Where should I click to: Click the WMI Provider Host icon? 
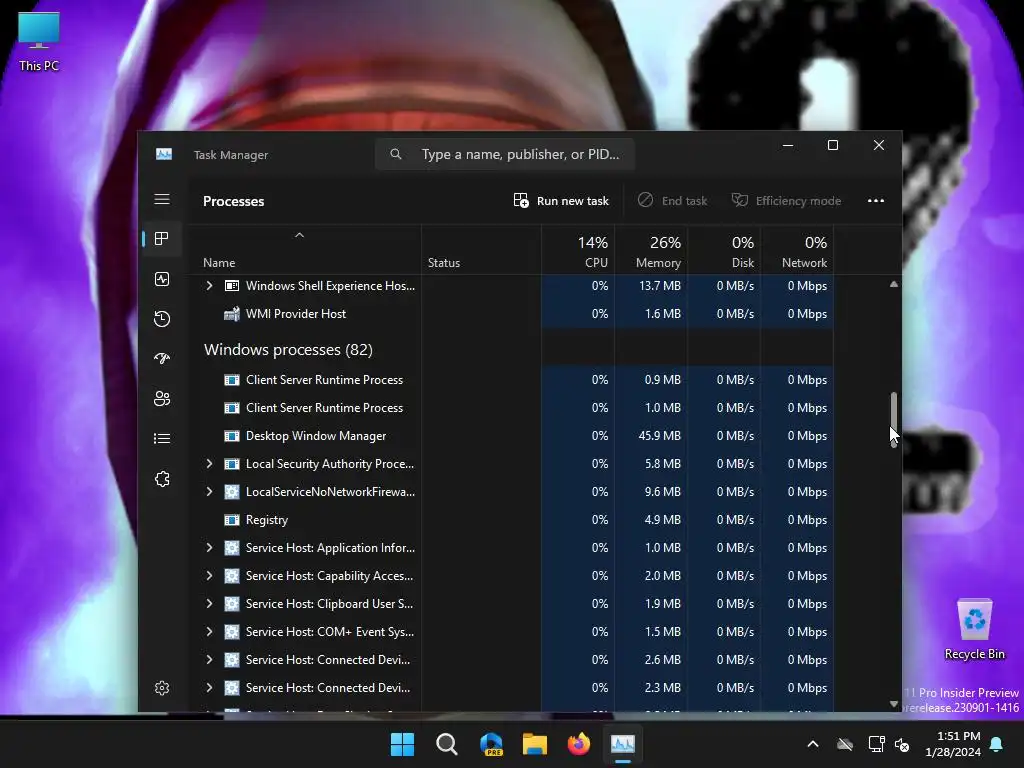click(232, 314)
